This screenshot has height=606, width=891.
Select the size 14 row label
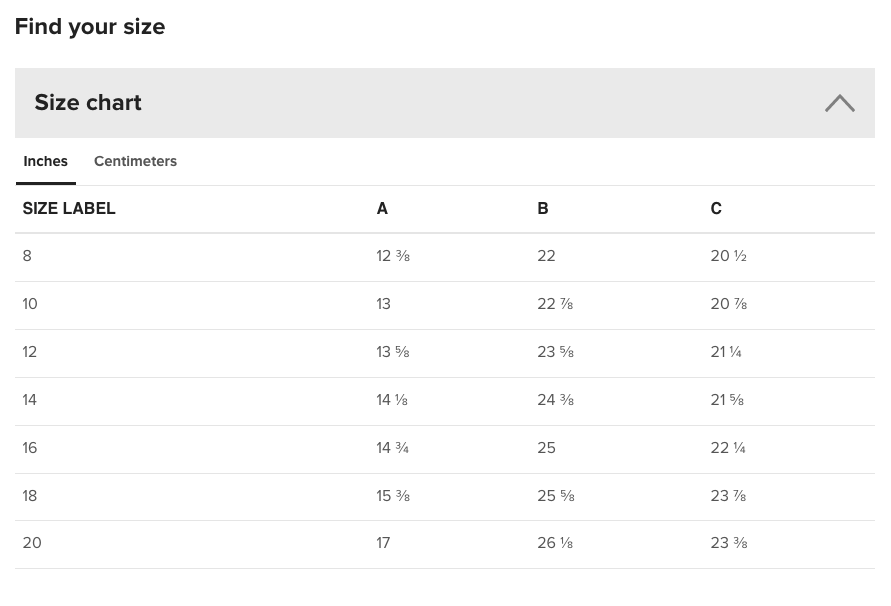(30, 400)
